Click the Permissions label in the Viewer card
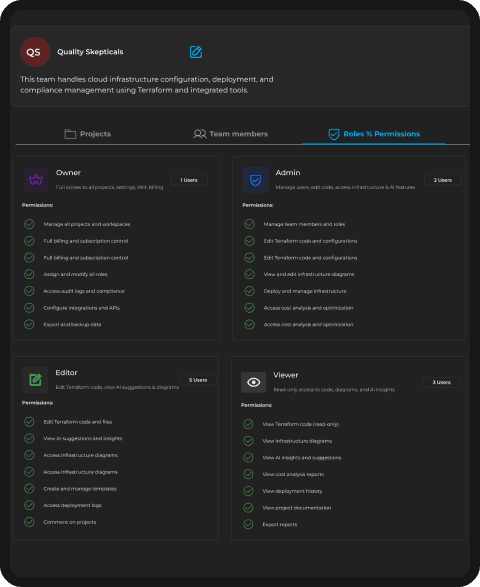The height and width of the screenshot is (587, 480). tap(256, 405)
